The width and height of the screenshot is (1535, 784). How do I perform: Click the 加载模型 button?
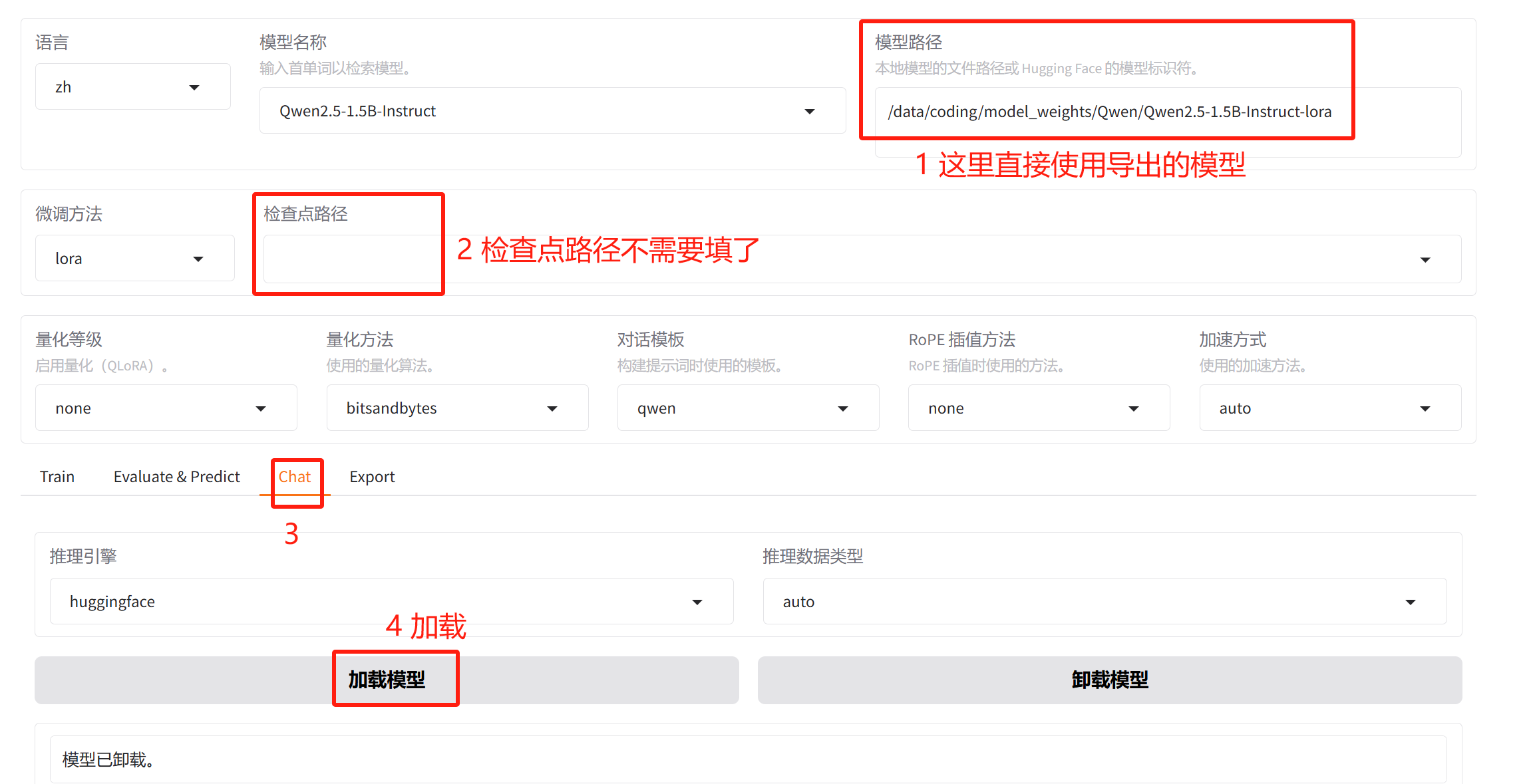[x=387, y=680]
